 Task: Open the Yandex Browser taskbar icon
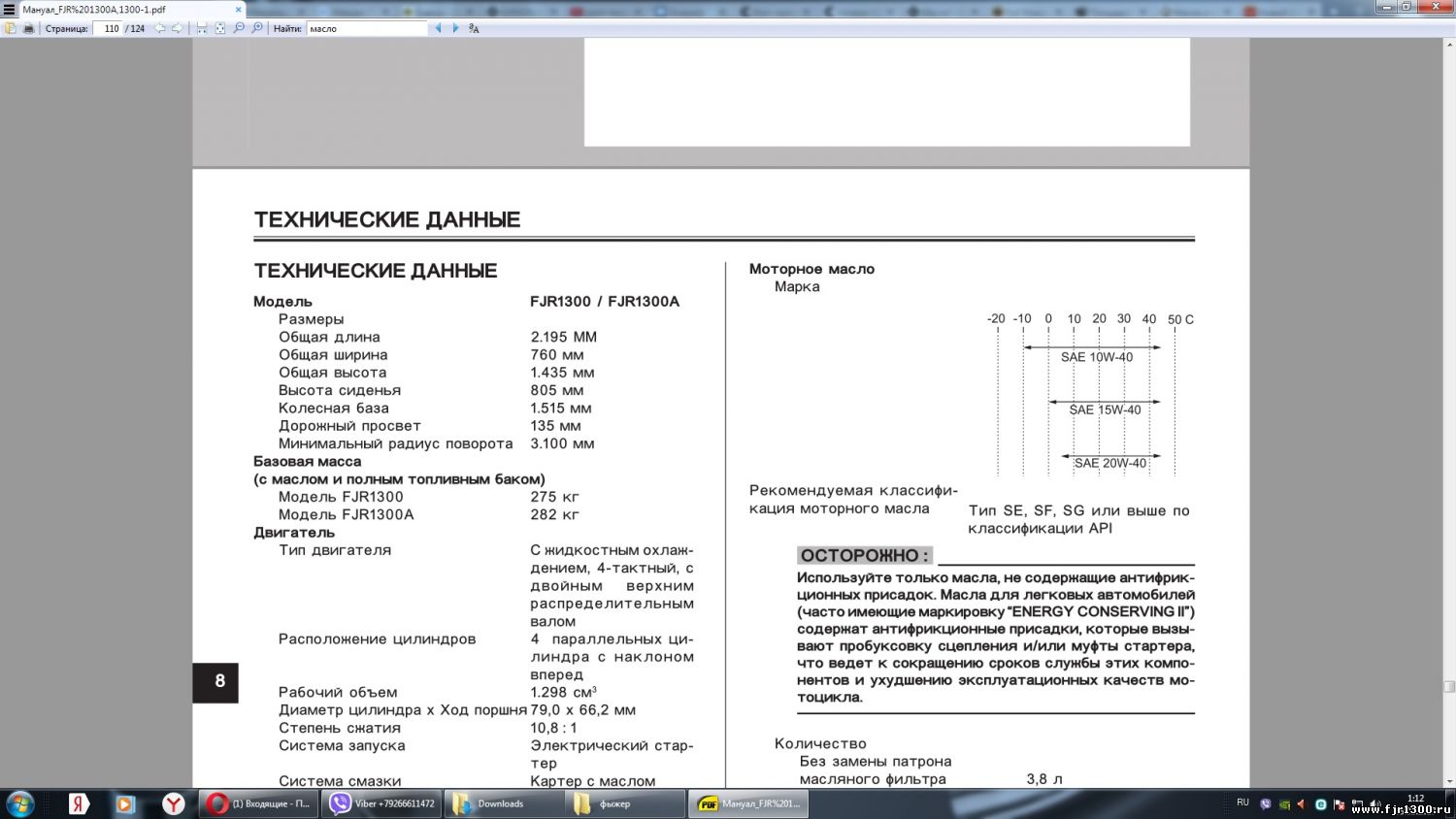click(173, 803)
